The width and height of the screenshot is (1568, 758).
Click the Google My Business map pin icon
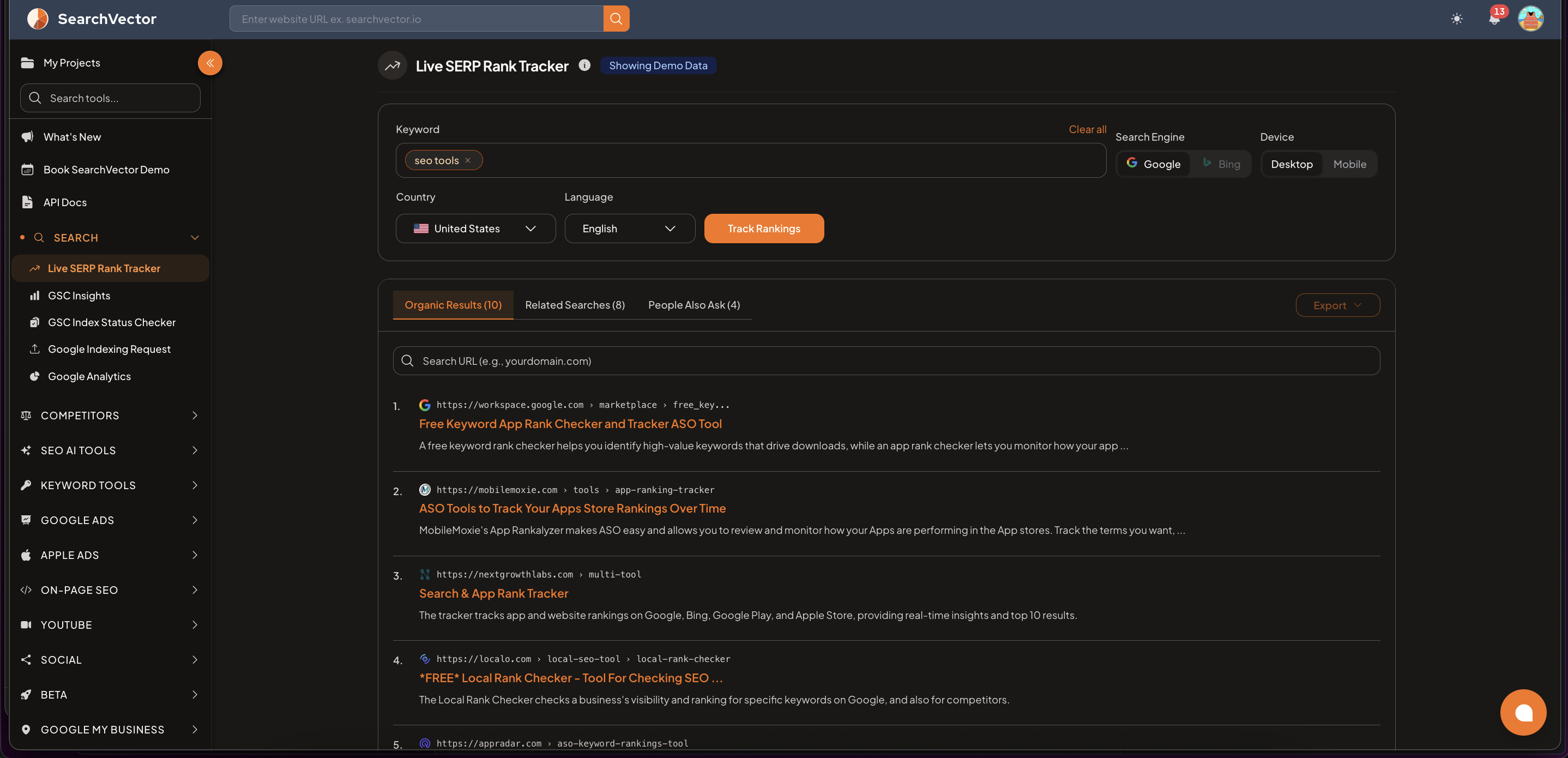[x=26, y=730]
